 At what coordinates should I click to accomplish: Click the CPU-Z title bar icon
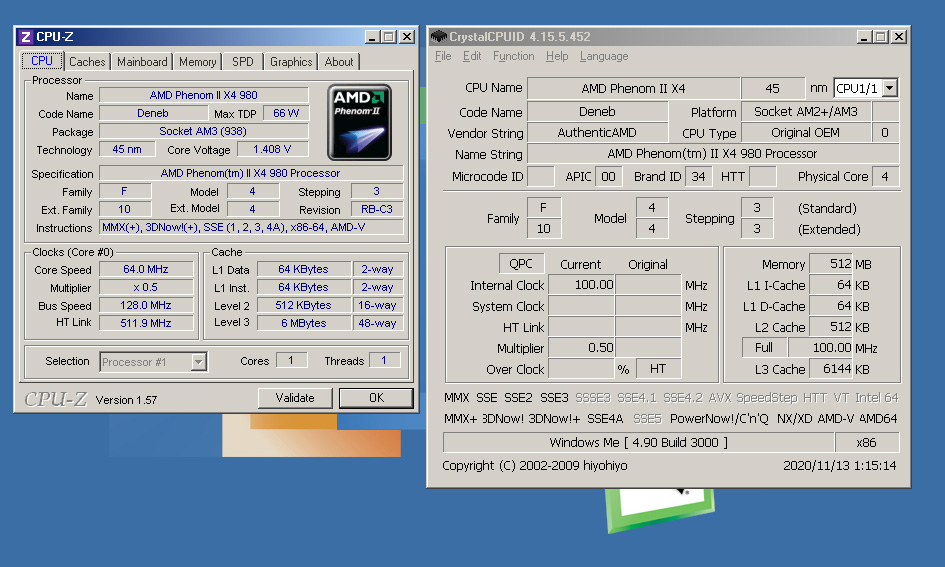click(x=26, y=37)
